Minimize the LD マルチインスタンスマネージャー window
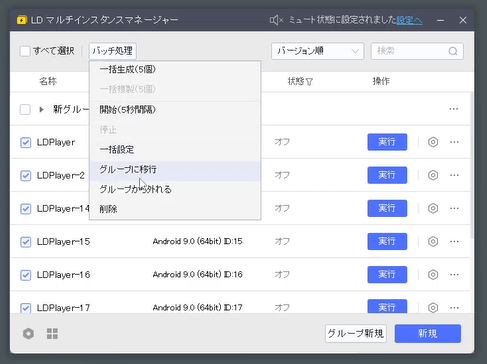The image size is (487, 364). 440,20
